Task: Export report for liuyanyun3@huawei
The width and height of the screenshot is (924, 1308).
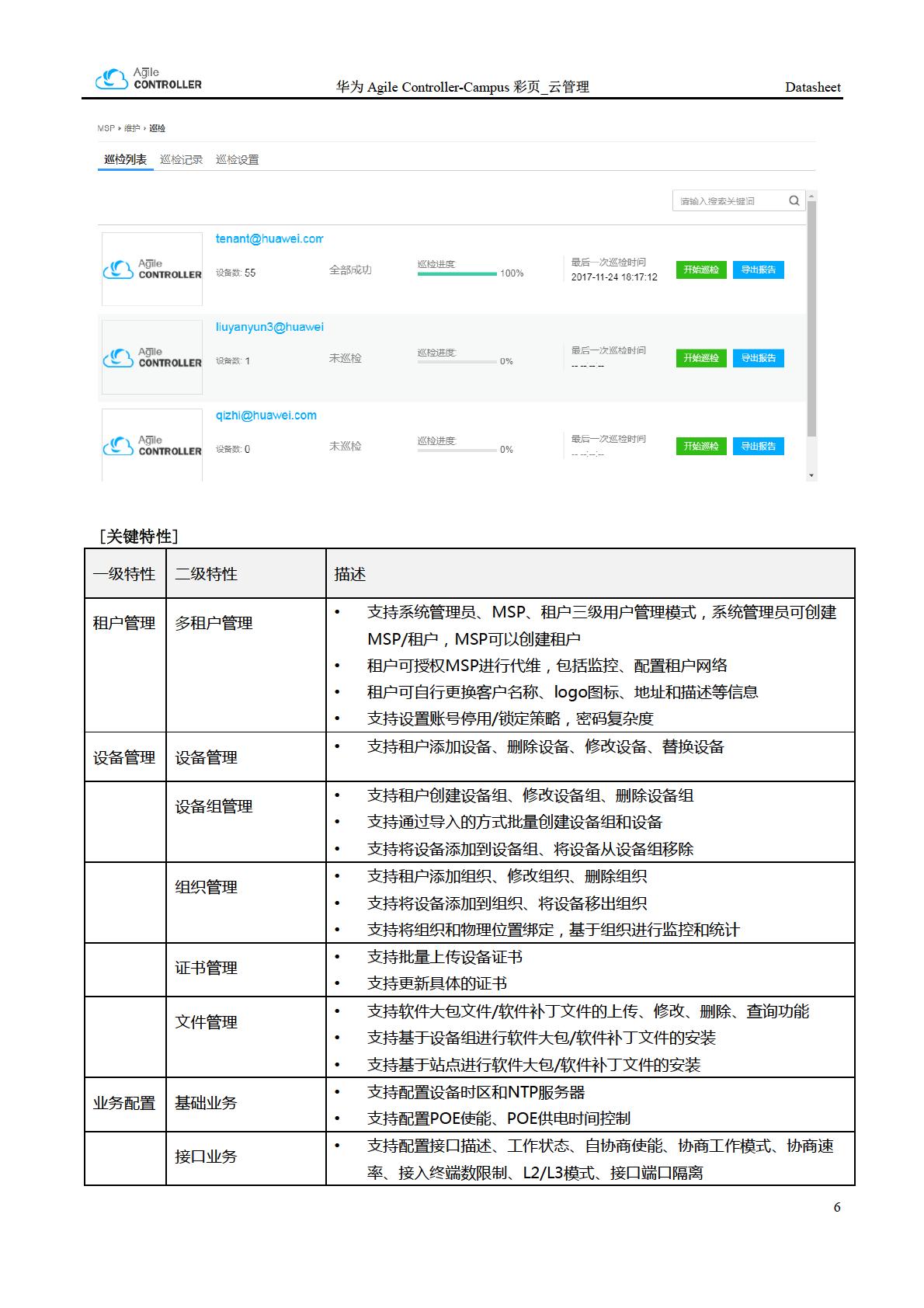Action: [x=758, y=358]
